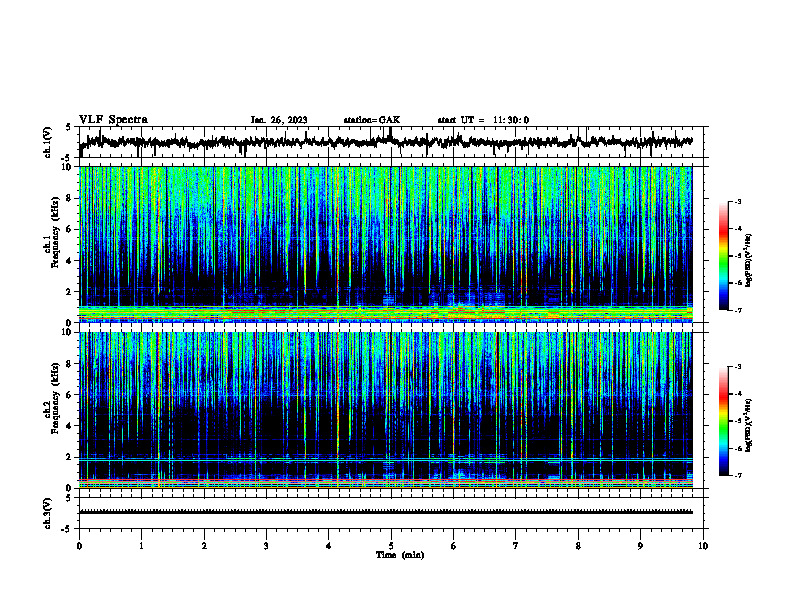Click the time axis tick label "9"
The image size is (792, 612).
pos(640,546)
